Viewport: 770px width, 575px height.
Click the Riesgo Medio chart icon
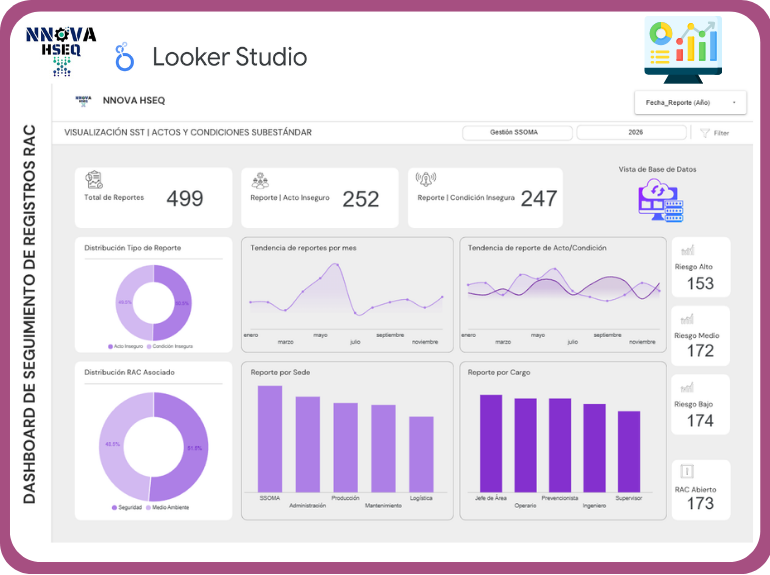(687, 319)
